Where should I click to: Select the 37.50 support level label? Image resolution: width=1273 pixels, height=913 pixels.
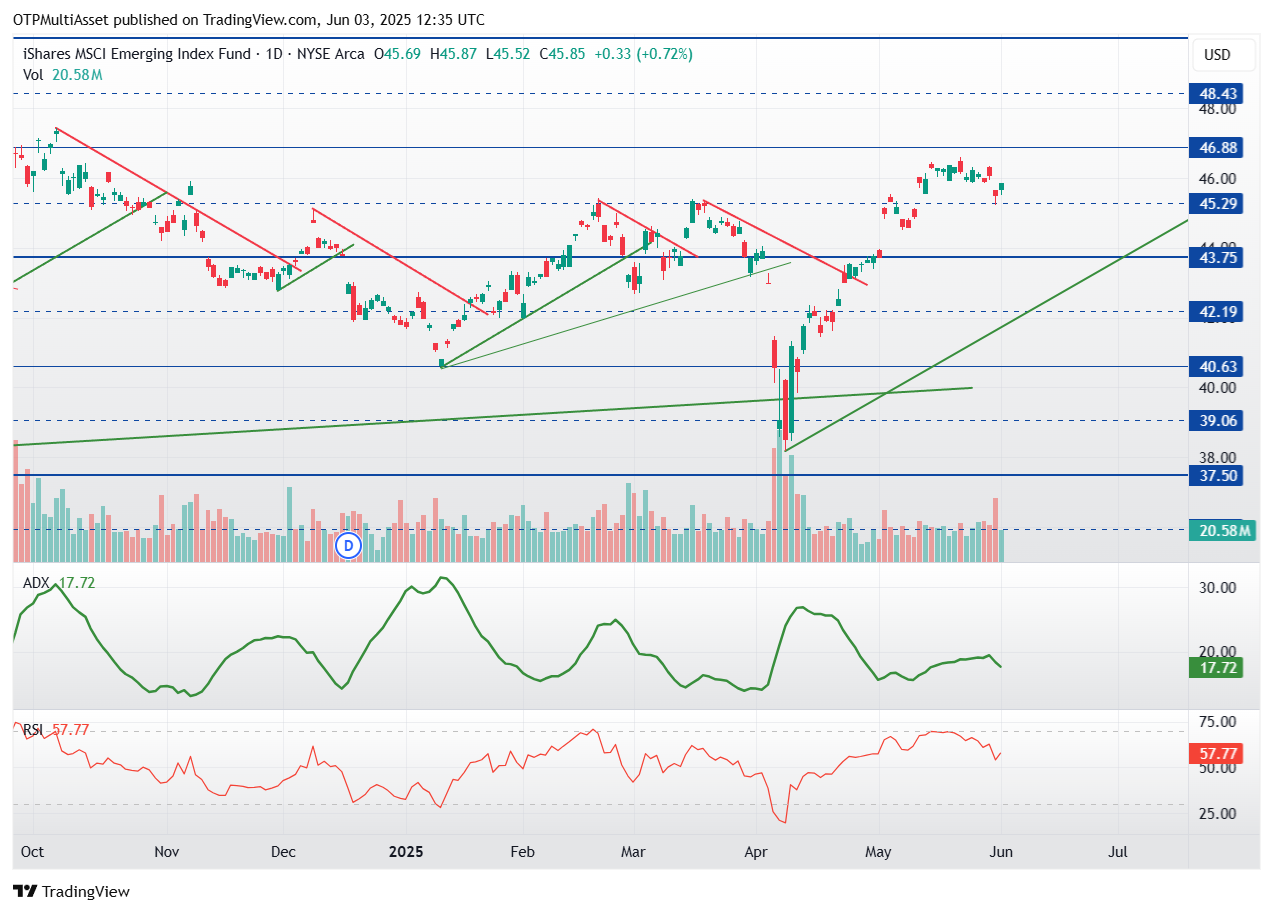1215,475
